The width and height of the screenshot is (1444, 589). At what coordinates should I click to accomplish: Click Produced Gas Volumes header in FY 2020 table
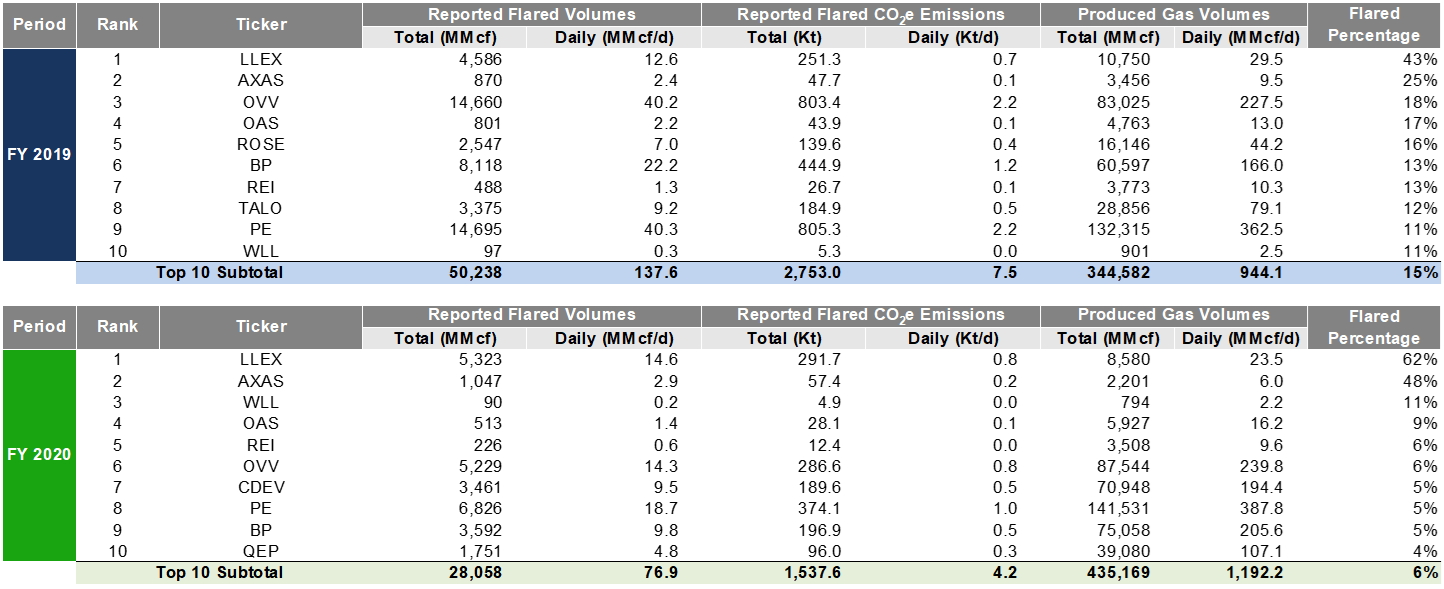(x=1173, y=314)
